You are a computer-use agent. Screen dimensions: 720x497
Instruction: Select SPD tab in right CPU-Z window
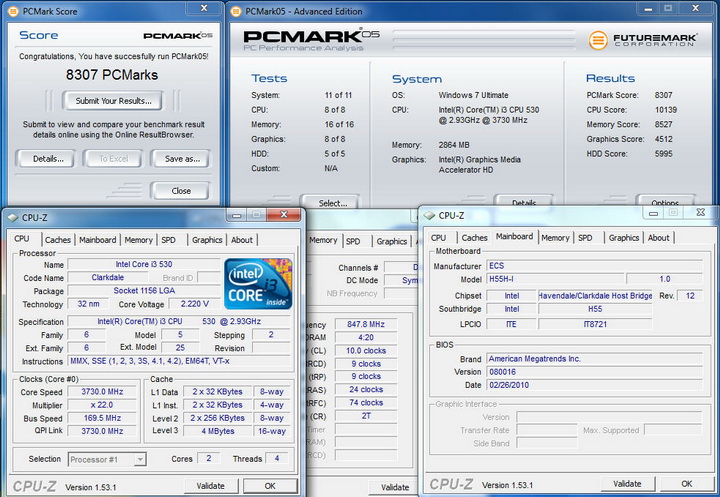(x=585, y=238)
